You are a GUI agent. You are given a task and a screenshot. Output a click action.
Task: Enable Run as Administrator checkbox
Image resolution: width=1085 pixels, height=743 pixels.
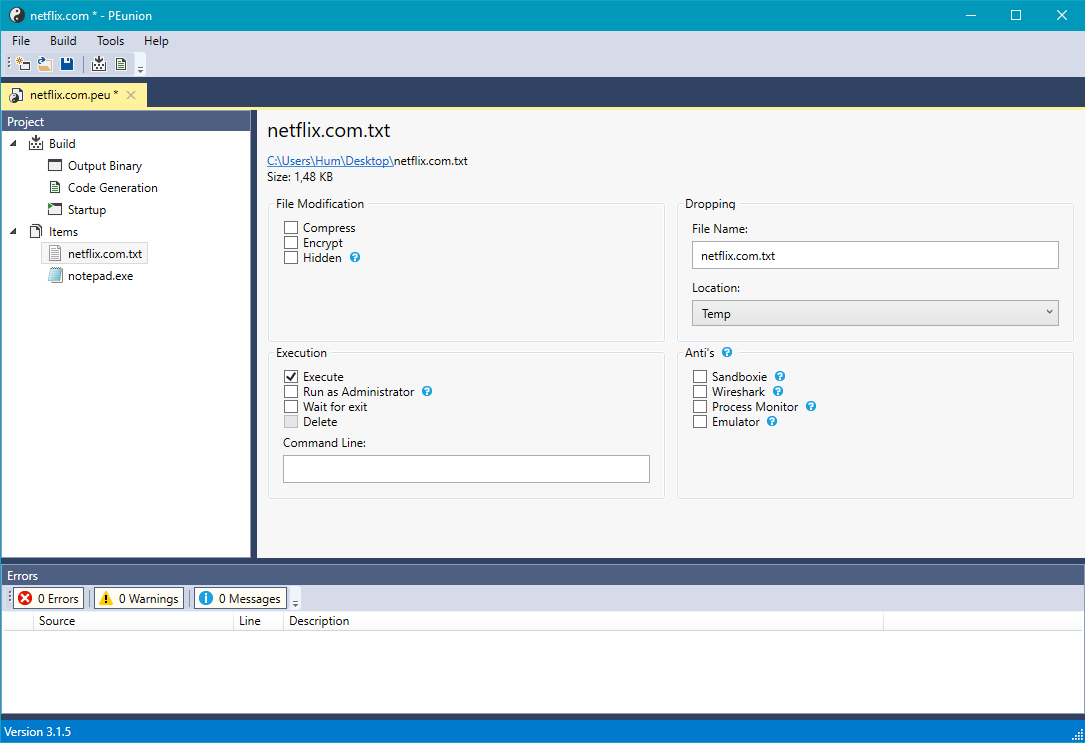click(x=291, y=392)
